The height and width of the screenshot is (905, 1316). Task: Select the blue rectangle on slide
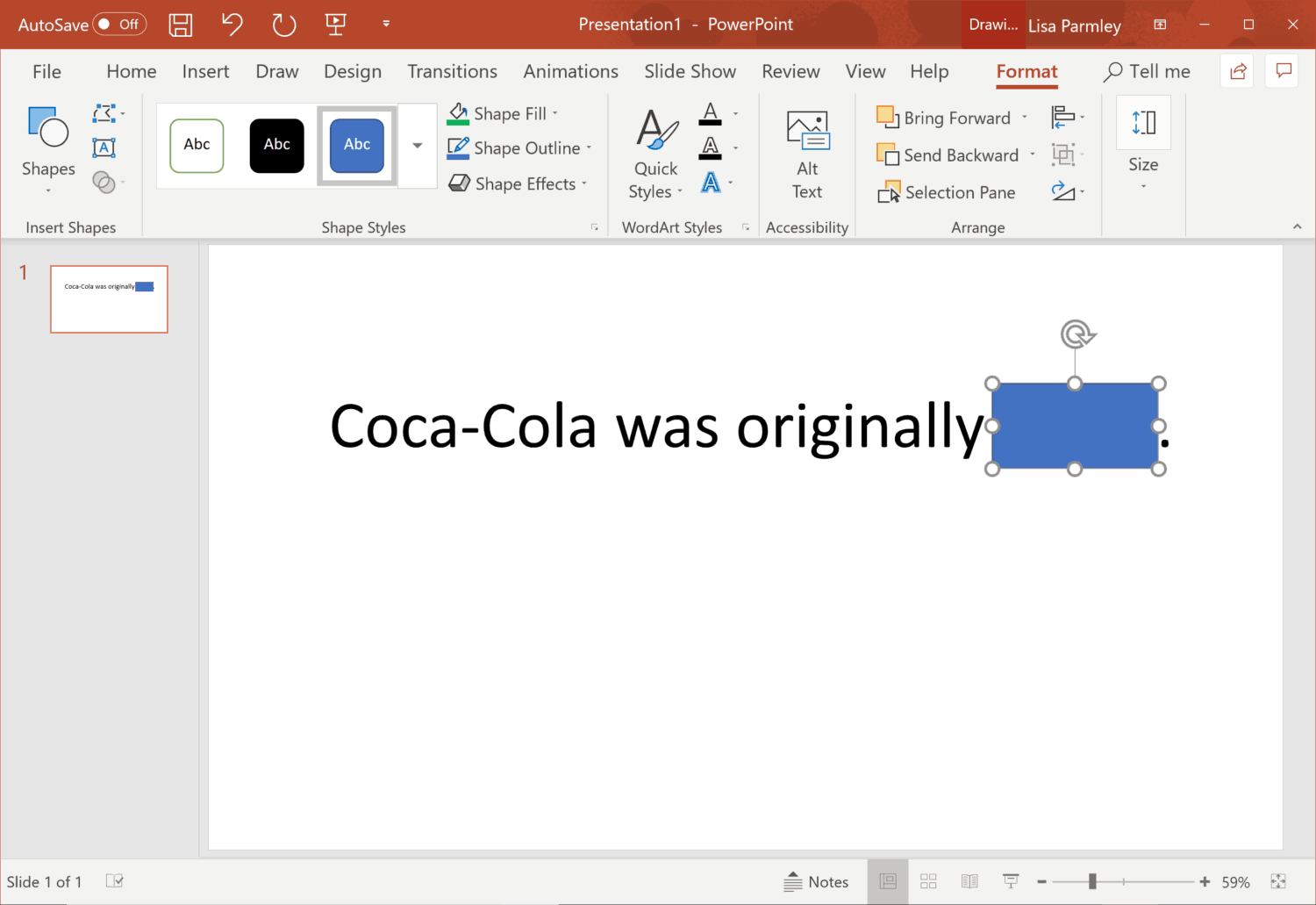pyautogui.click(x=1075, y=426)
